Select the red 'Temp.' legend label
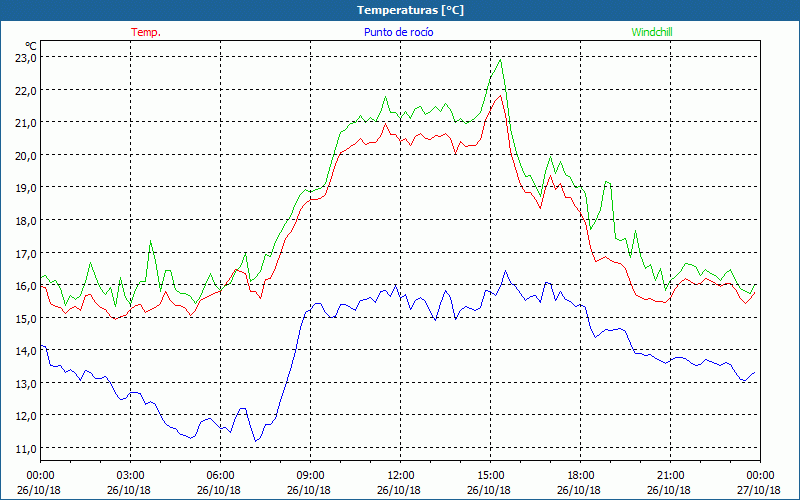 click(146, 32)
